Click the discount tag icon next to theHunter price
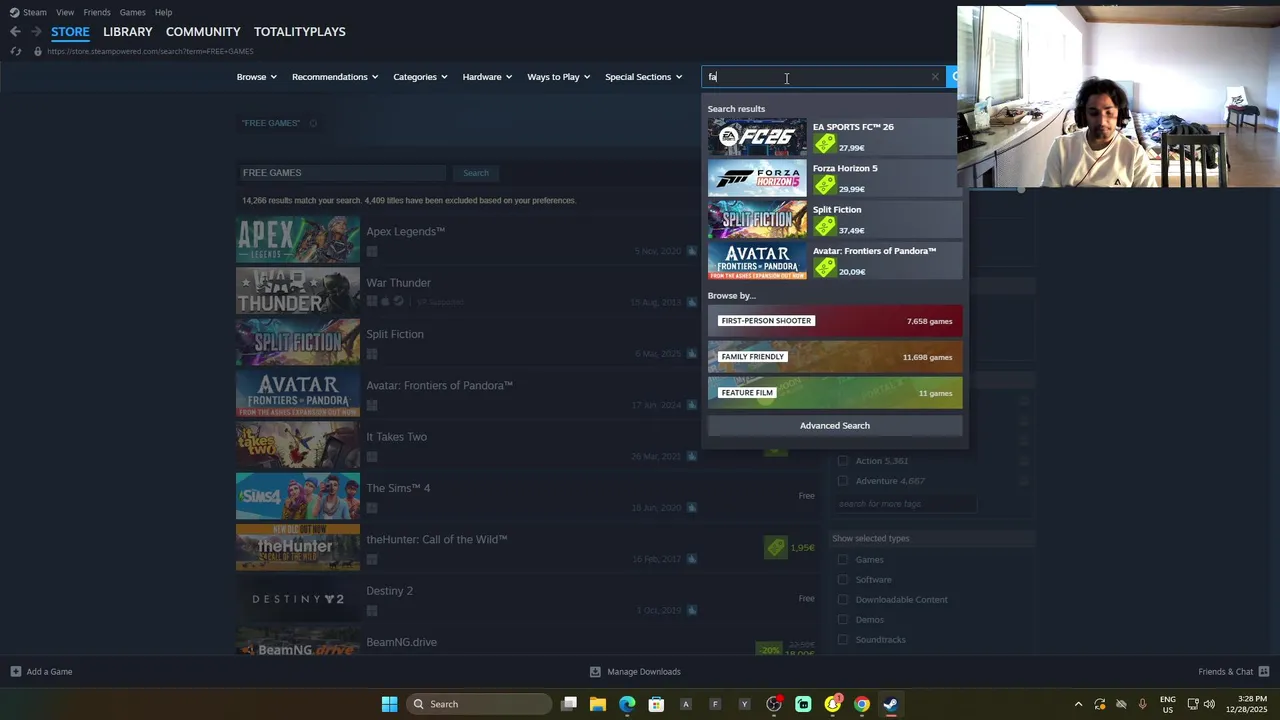 [x=776, y=547]
